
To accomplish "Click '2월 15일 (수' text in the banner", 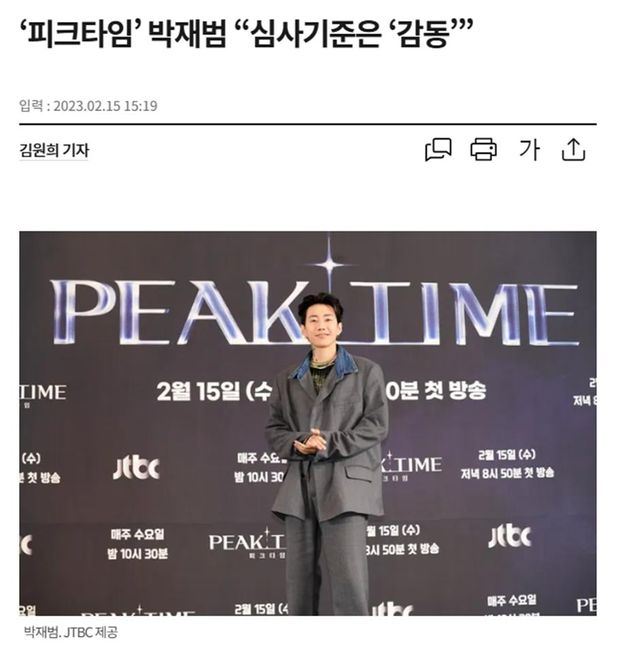I will pyautogui.click(x=214, y=391).
